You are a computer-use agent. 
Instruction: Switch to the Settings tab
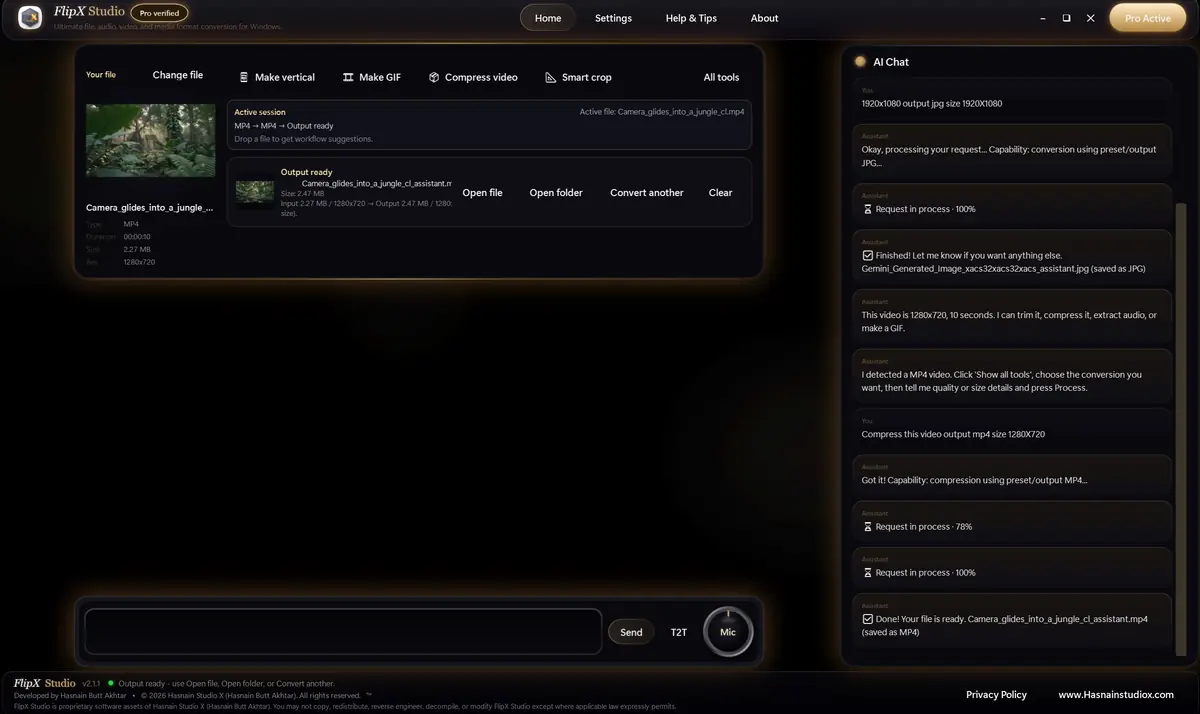click(x=613, y=18)
